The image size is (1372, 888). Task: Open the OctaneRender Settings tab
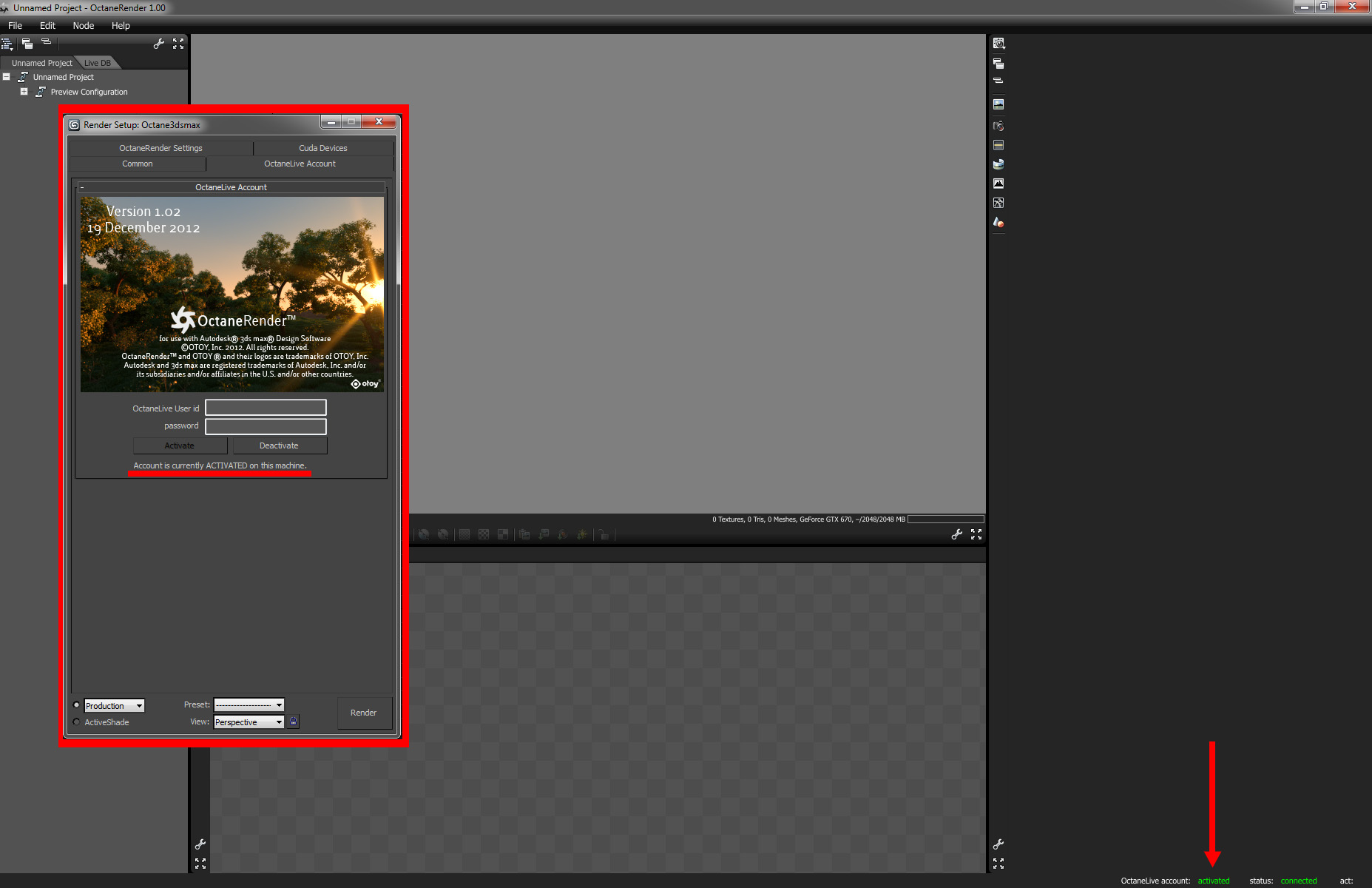pyautogui.click(x=160, y=148)
